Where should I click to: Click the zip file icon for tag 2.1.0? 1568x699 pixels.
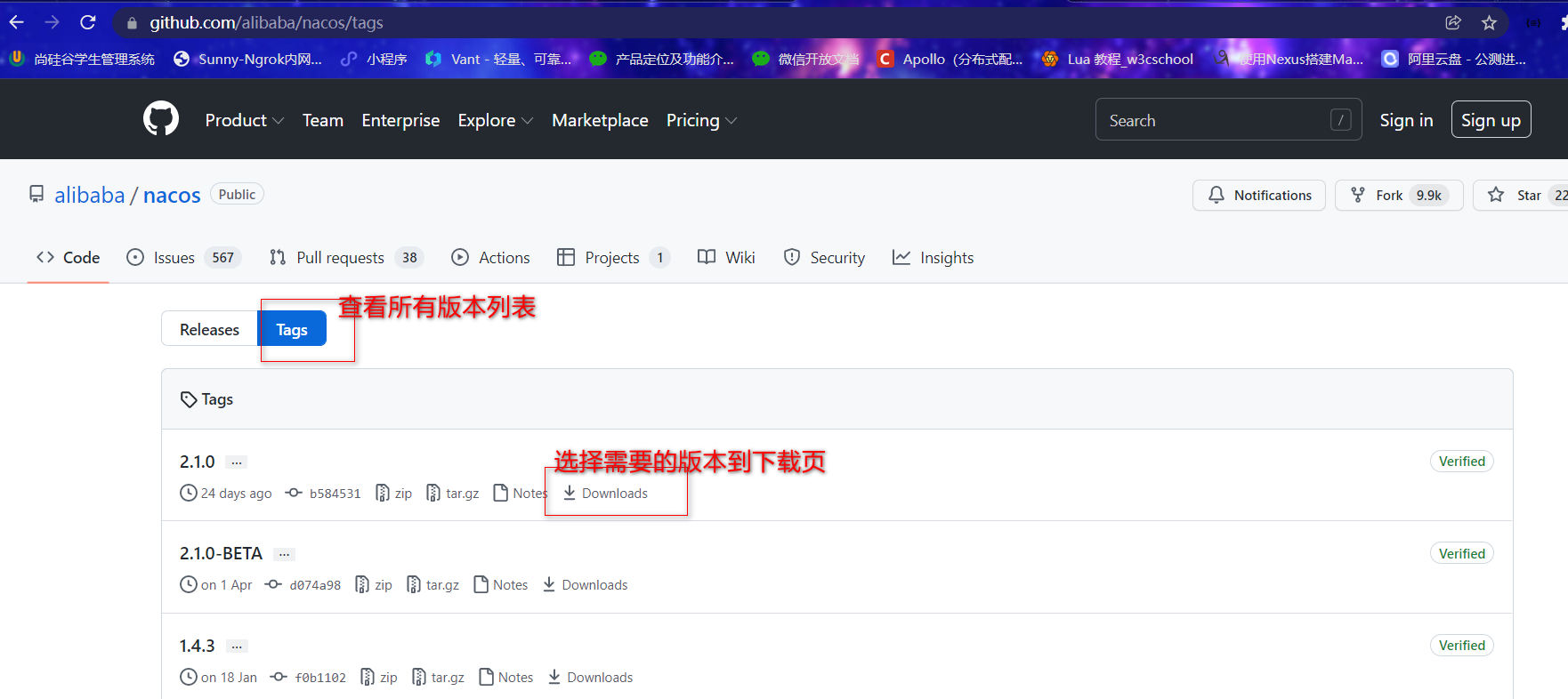383,493
